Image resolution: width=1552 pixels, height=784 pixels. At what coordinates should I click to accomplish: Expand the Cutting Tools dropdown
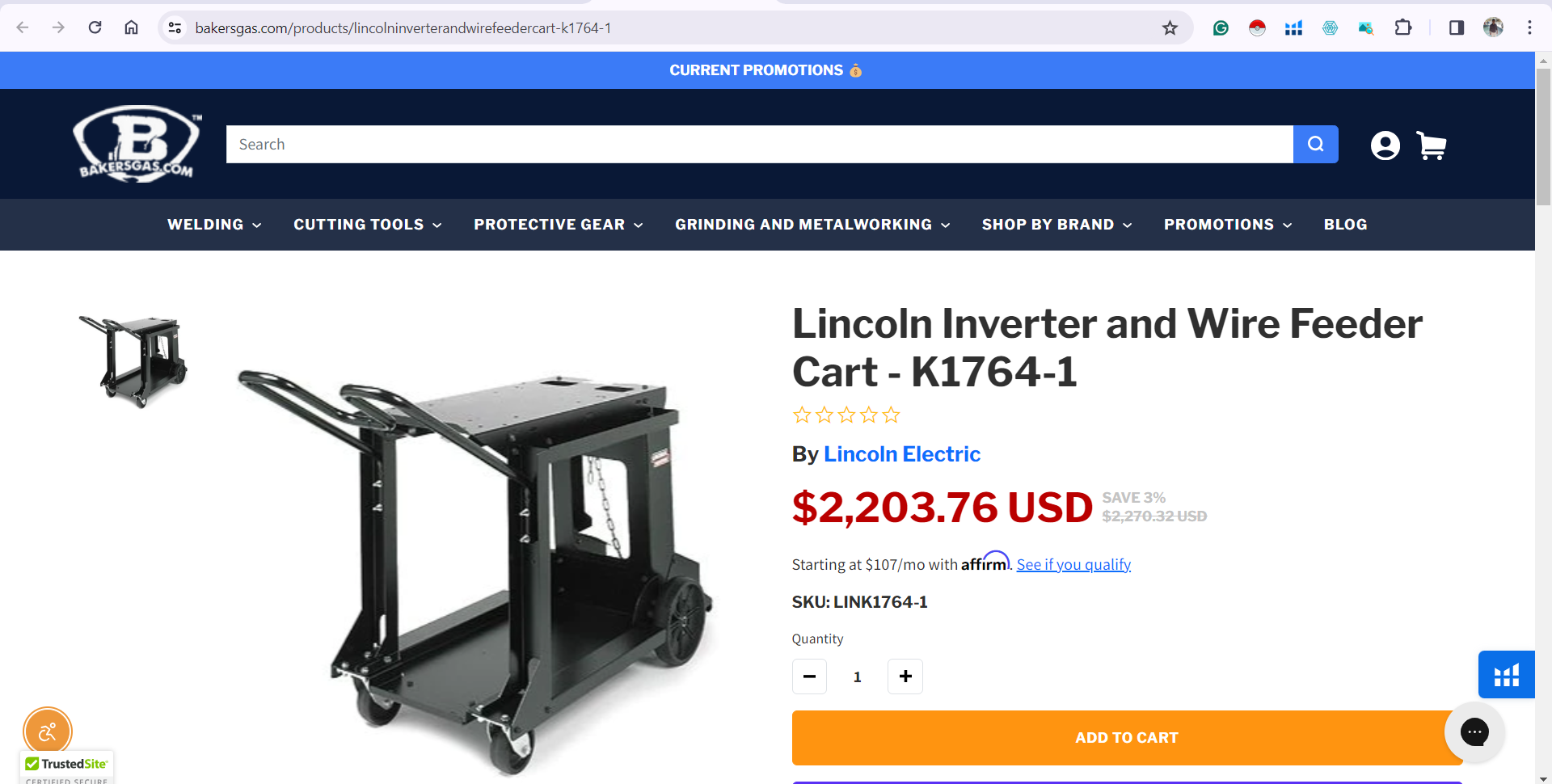(368, 225)
